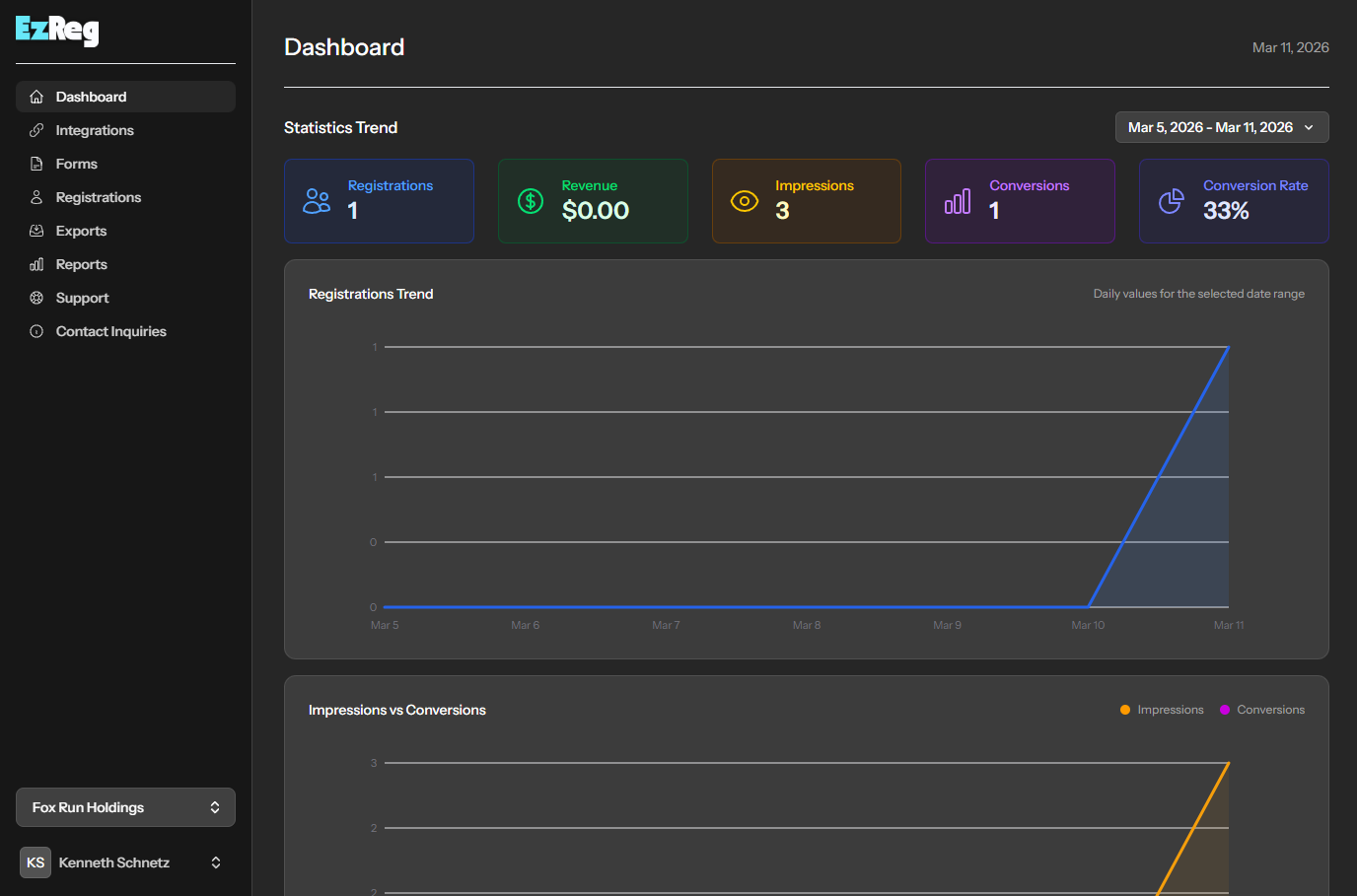Navigate to the Support page
1357x896 pixels.
click(83, 298)
